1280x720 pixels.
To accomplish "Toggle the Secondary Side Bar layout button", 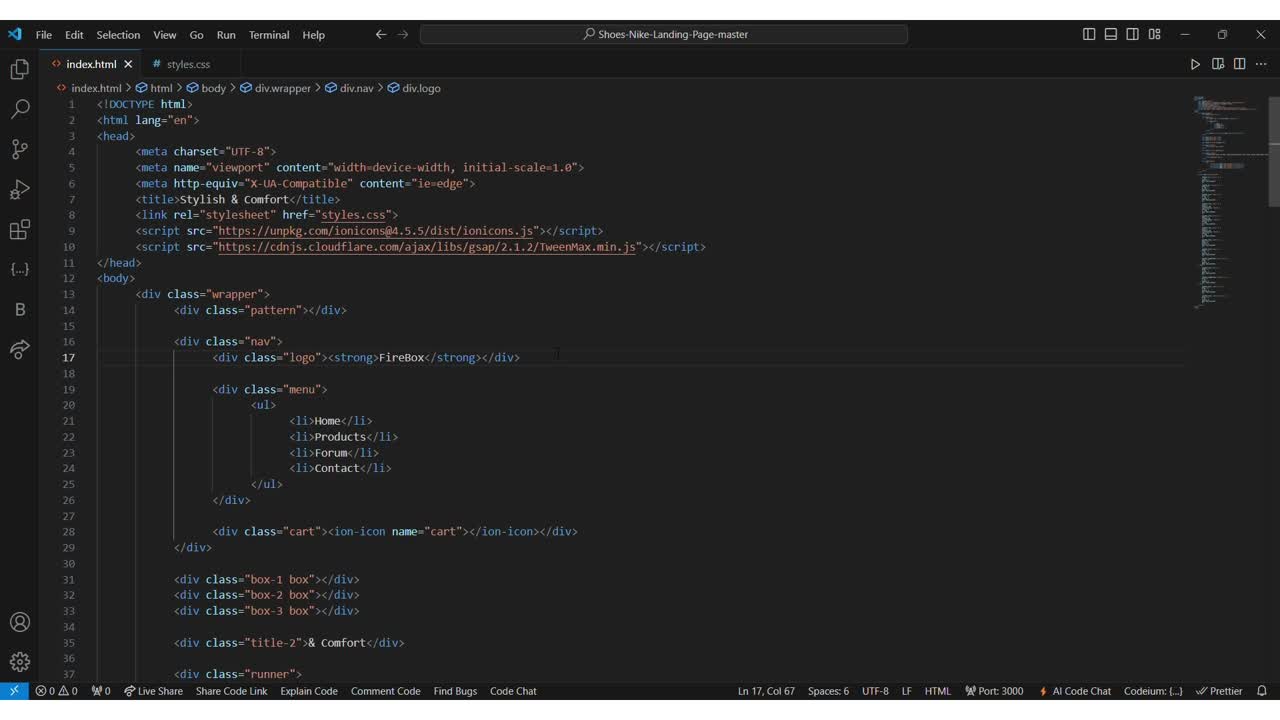I will pos(1133,34).
